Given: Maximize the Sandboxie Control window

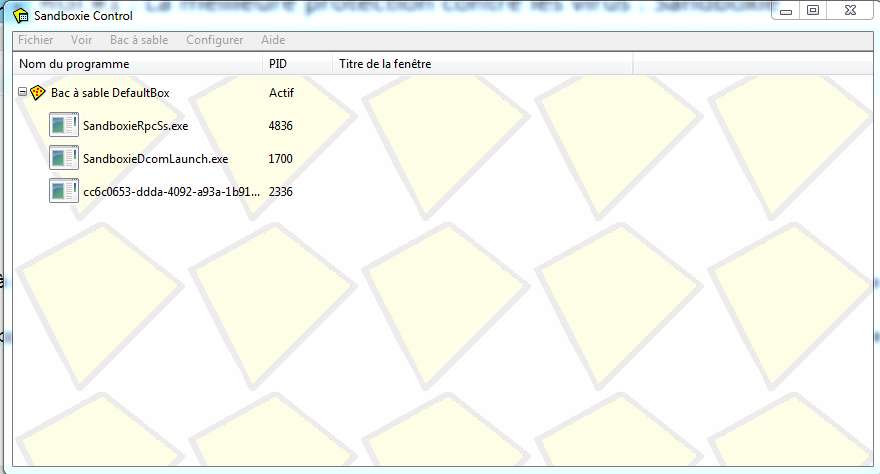Looking at the screenshot, I should pos(813,11).
